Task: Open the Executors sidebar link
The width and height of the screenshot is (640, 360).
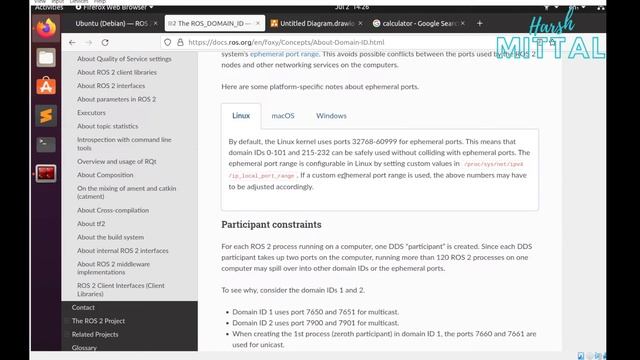Action: pos(91,113)
